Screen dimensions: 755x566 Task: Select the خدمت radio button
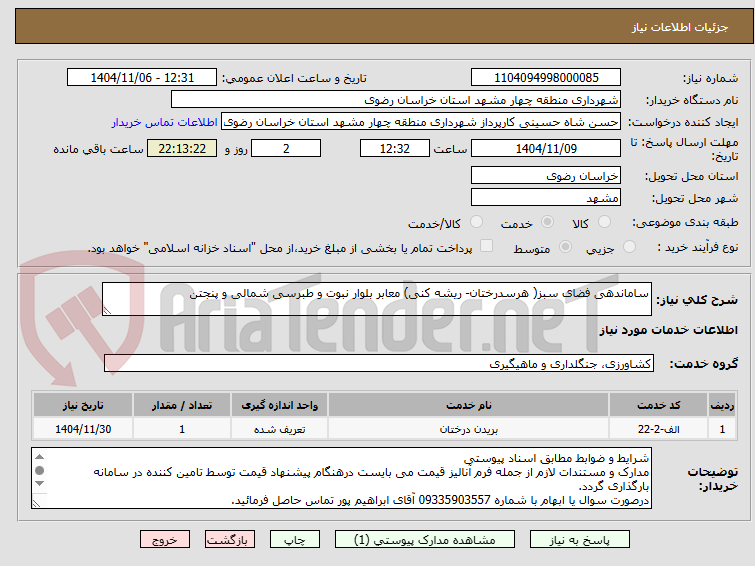[x=547, y=222]
